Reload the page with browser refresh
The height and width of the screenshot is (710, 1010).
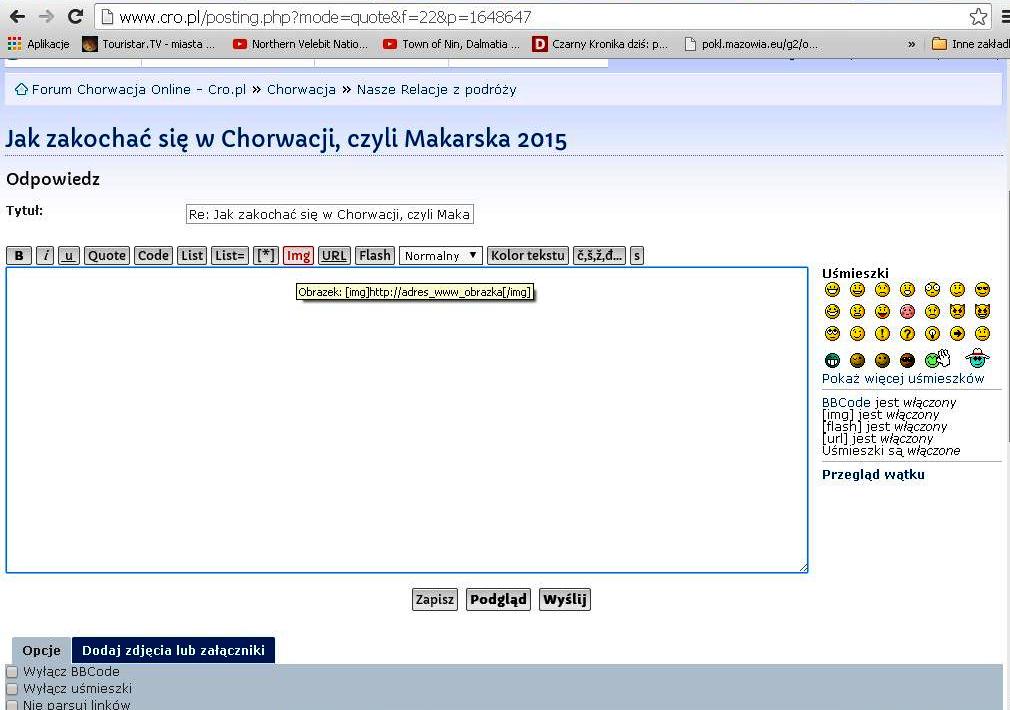coord(75,17)
